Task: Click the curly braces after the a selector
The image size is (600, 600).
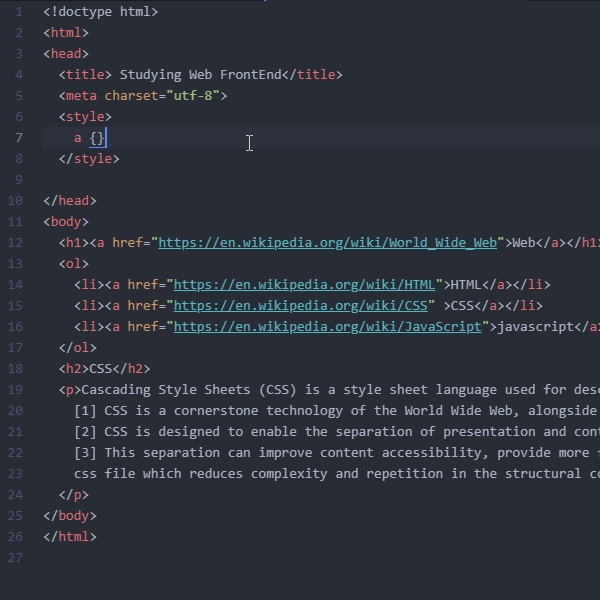Action: [97, 138]
